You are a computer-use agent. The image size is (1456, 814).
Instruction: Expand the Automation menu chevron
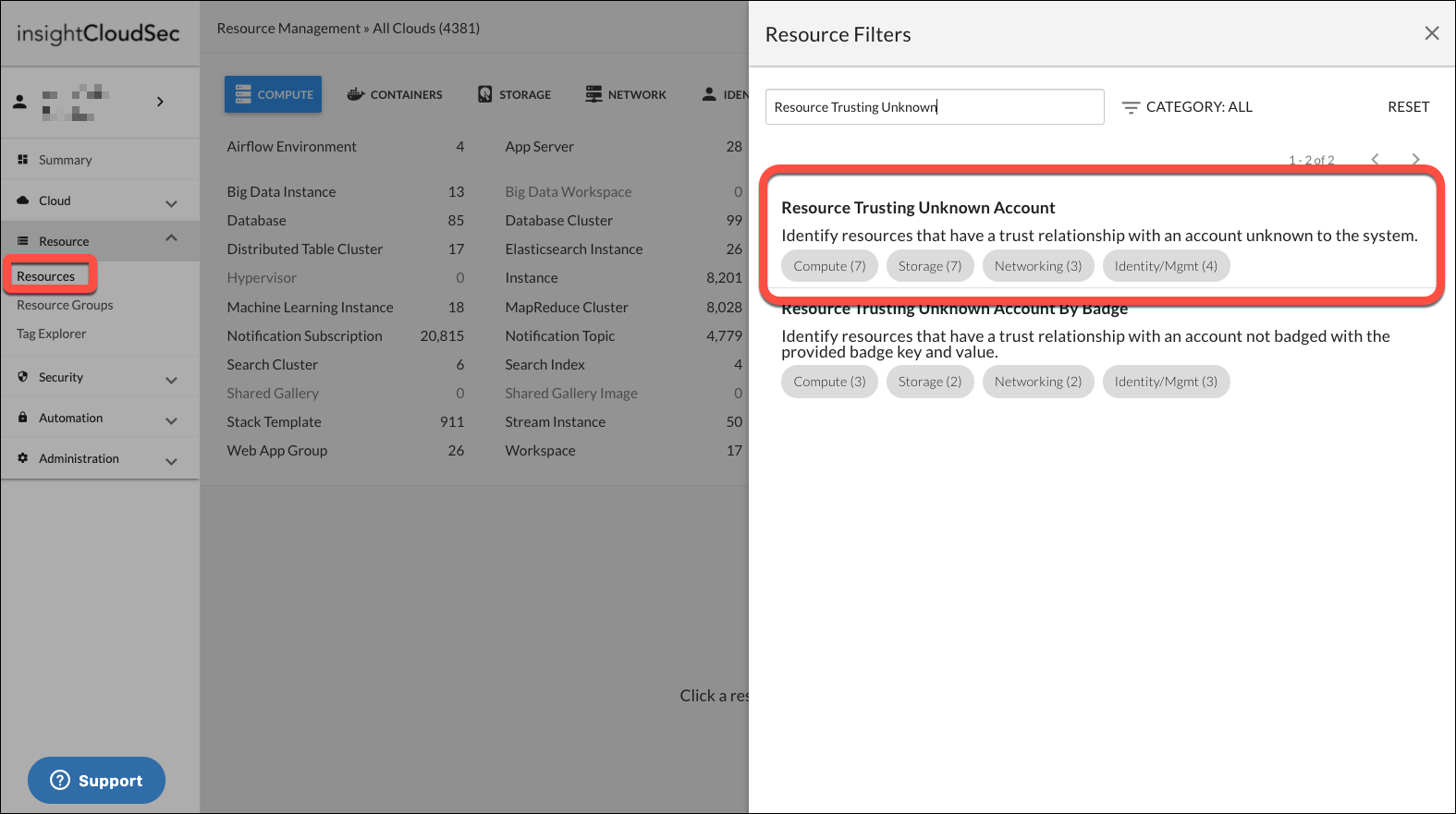coord(171,420)
